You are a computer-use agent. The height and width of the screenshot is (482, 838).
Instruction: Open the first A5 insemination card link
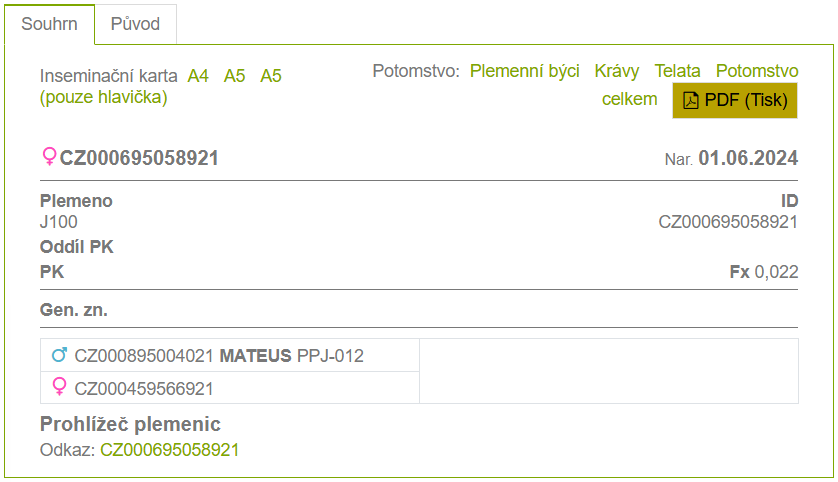pyautogui.click(x=235, y=76)
